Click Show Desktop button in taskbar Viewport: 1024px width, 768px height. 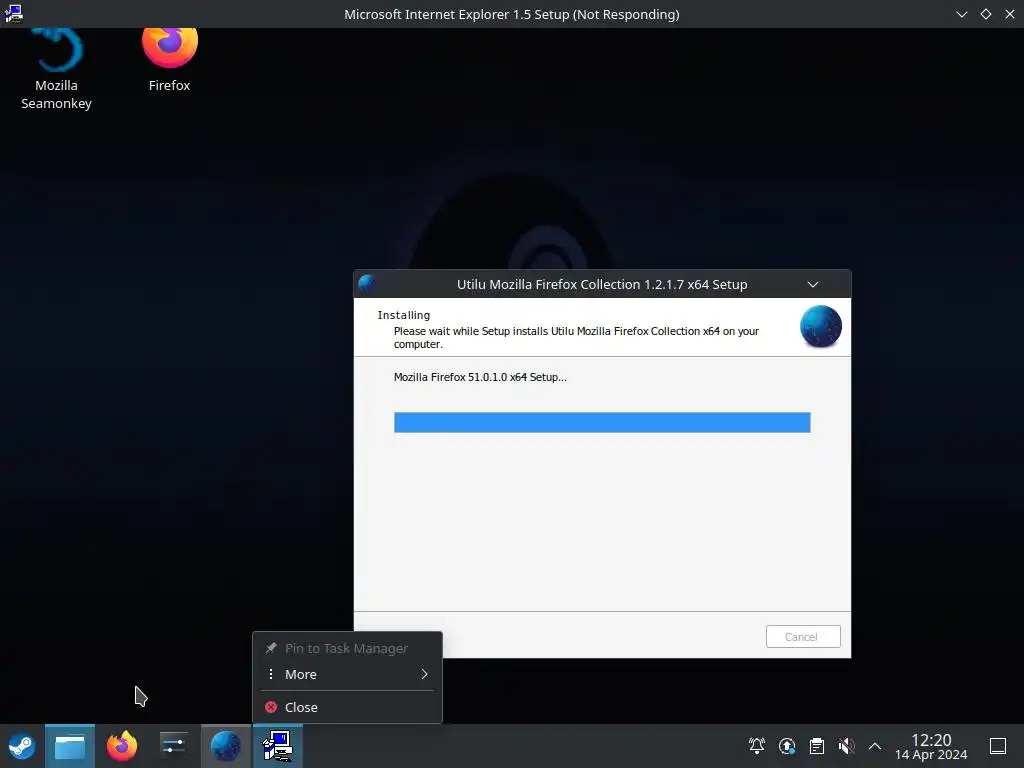998,746
